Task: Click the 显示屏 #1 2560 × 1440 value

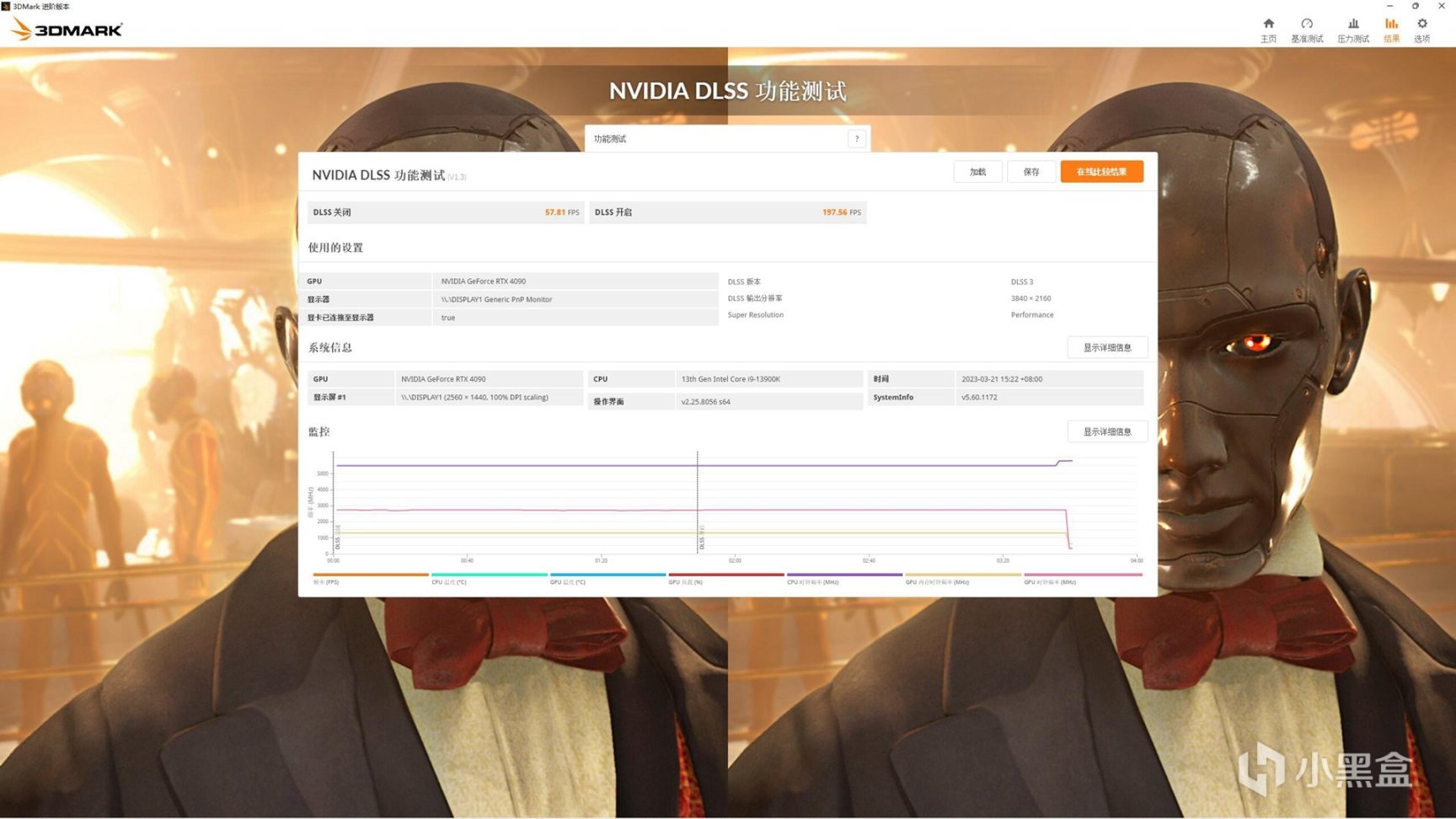Action: click(x=474, y=398)
